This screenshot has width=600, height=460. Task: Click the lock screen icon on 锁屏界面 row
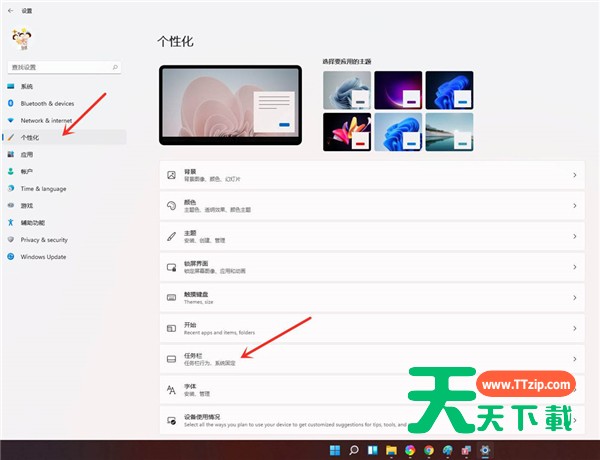coord(171,267)
